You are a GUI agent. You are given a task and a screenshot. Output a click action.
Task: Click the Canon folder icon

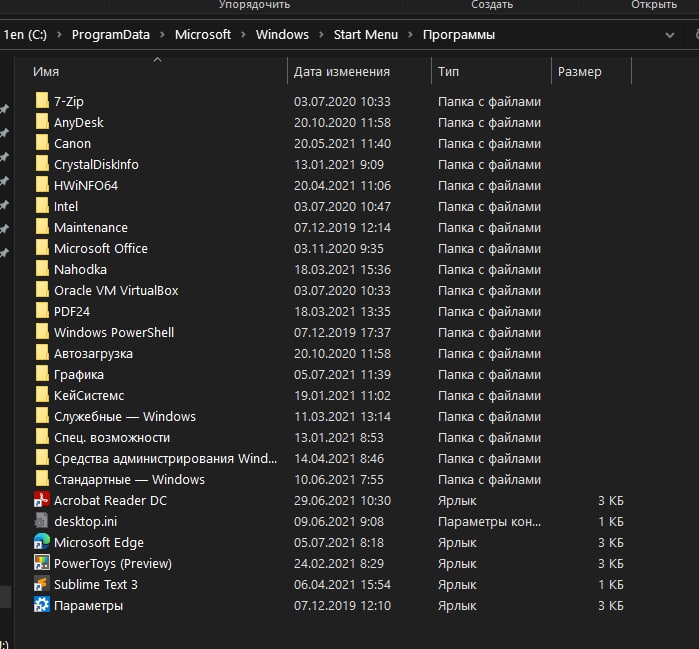coord(42,143)
